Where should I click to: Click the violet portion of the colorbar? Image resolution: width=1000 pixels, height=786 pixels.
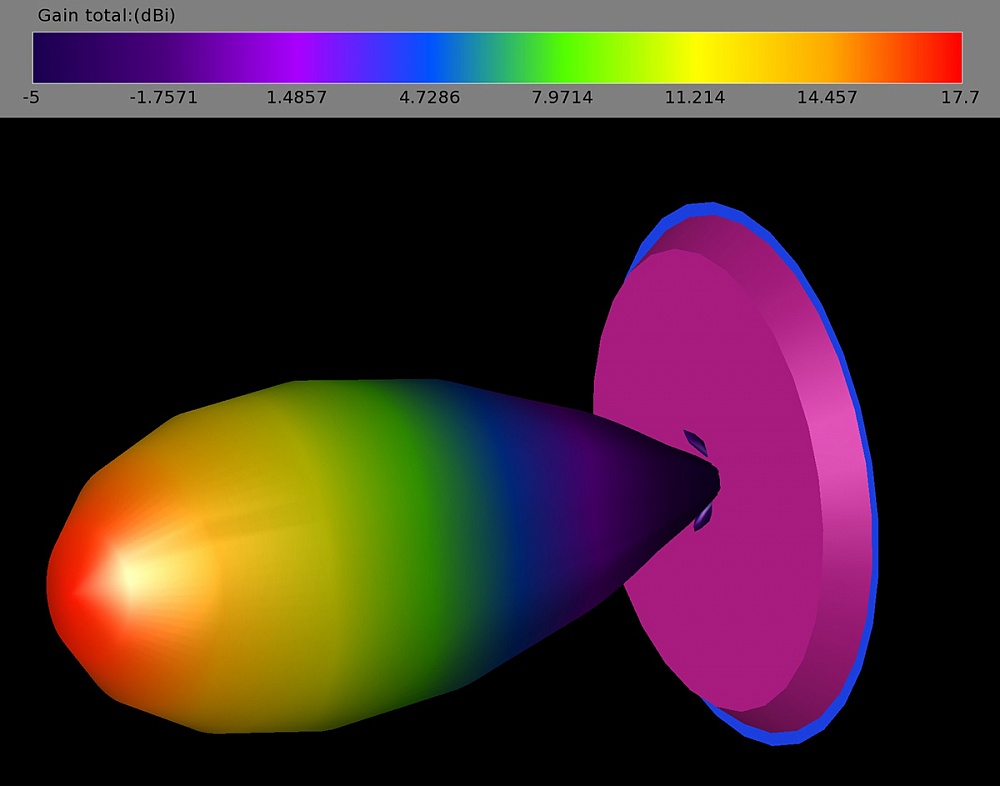click(x=300, y=57)
